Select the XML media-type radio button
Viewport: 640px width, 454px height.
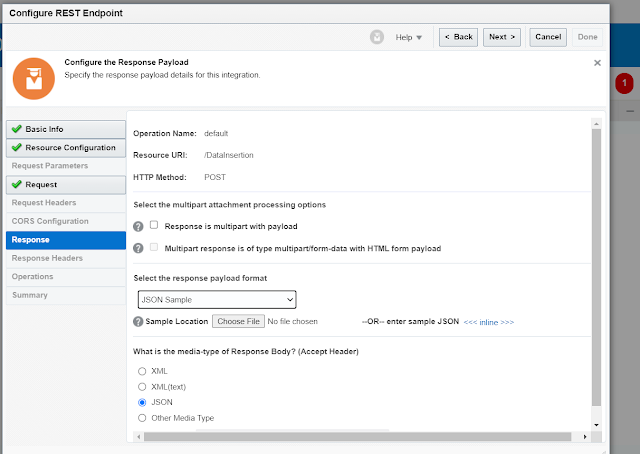coord(142,371)
